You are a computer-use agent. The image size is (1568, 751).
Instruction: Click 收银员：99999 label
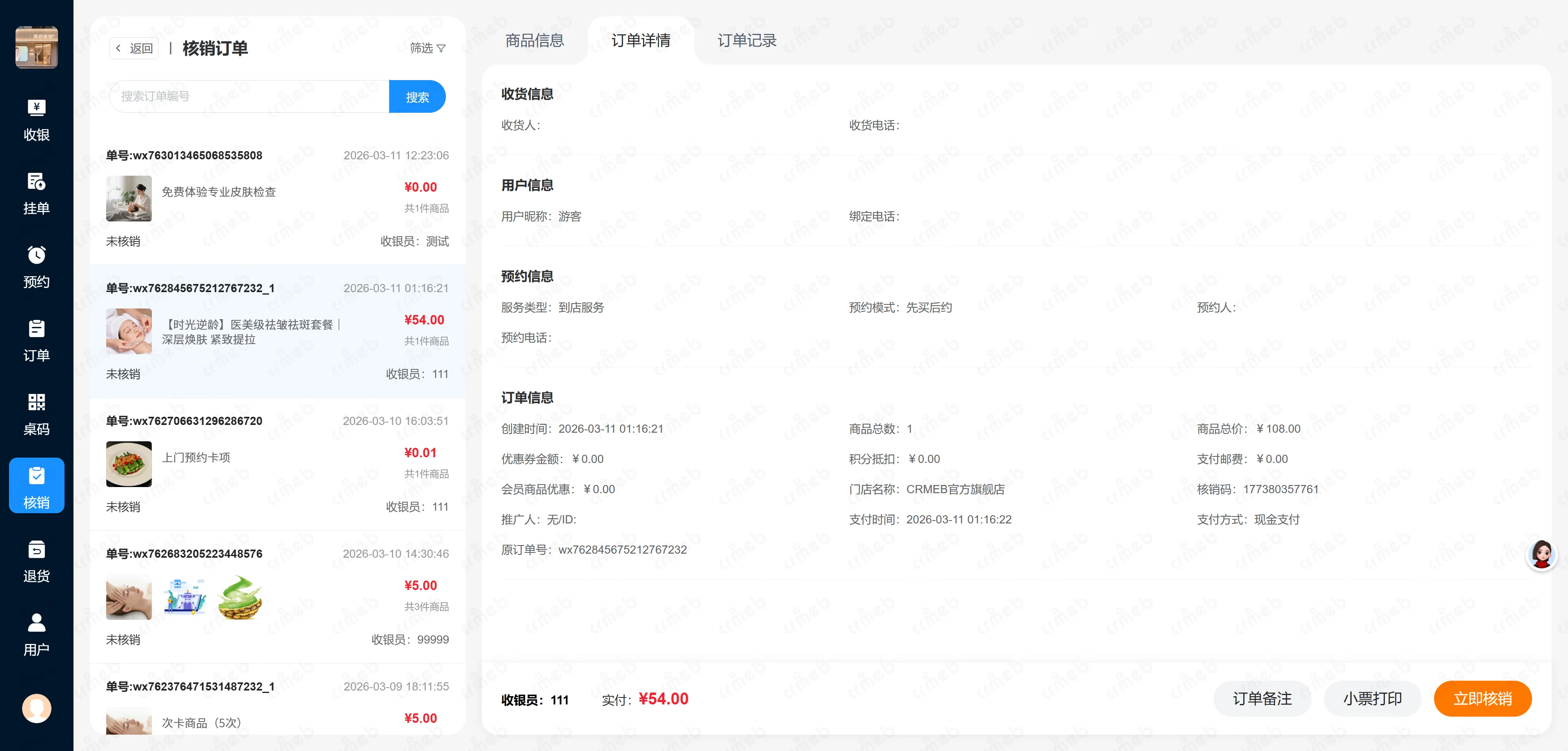tap(410, 639)
